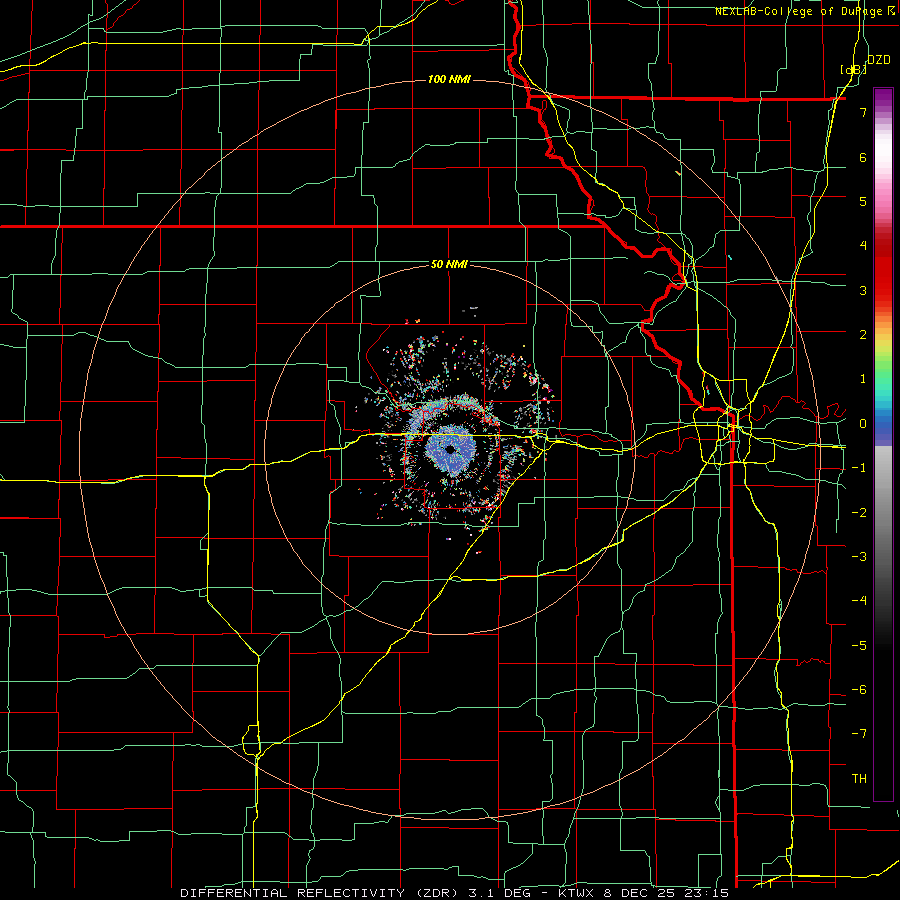This screenshot has height=900, width=900.
Task: Click the DZD legend title
Action: click(878, 60)
